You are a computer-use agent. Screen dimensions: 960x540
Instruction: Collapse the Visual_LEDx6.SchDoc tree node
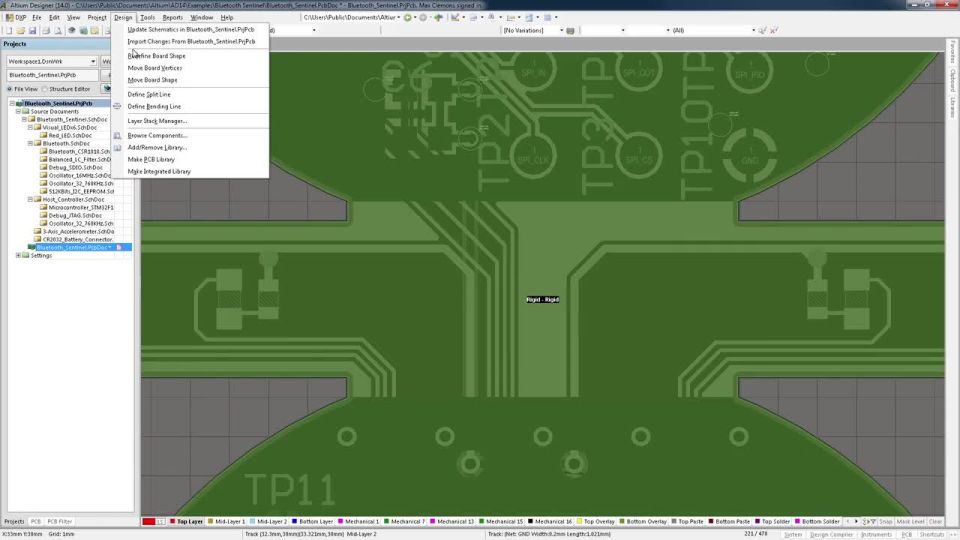(30, 127)
